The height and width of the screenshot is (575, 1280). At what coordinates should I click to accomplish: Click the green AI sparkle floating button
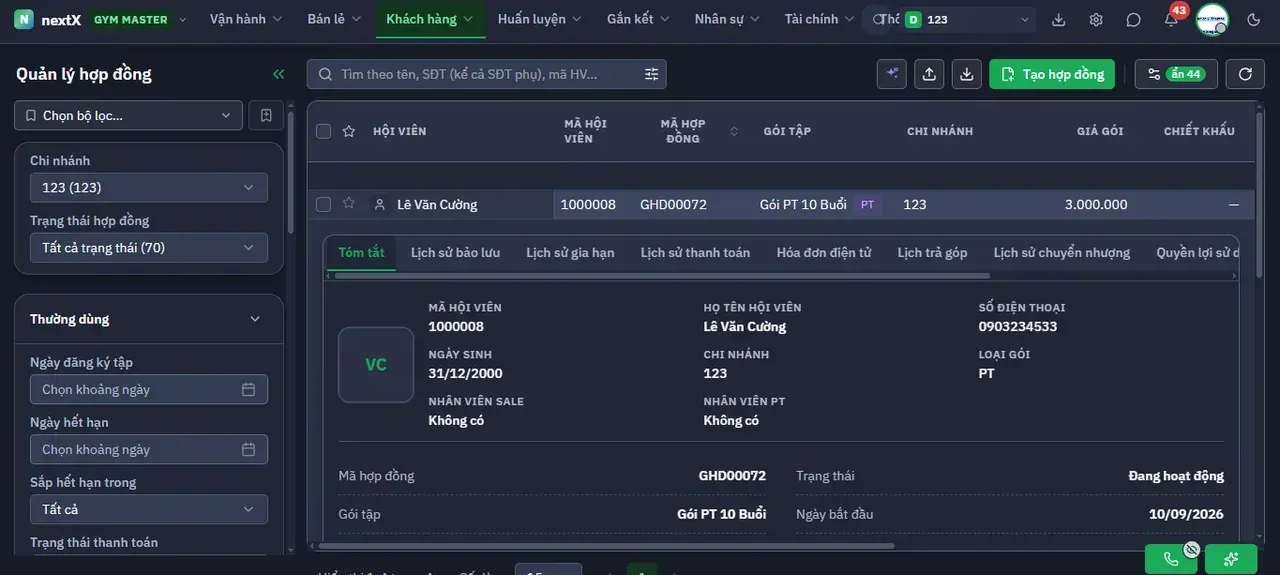click(x=1231, y=559)
